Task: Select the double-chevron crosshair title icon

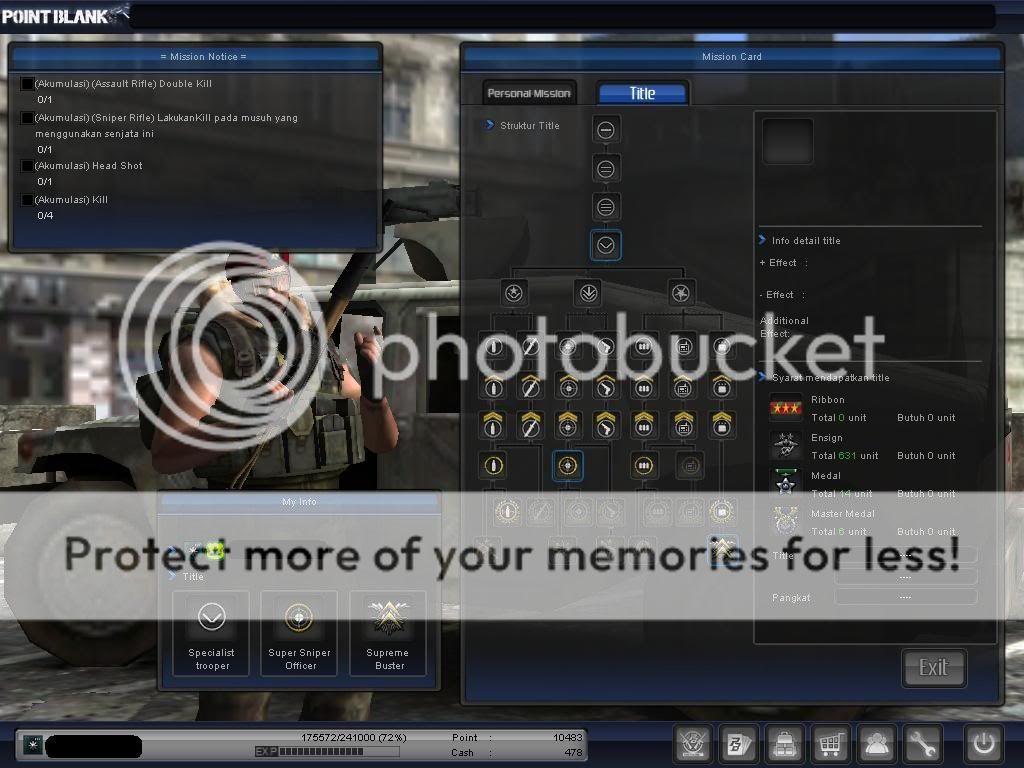Action: click(x=568, y=425)
